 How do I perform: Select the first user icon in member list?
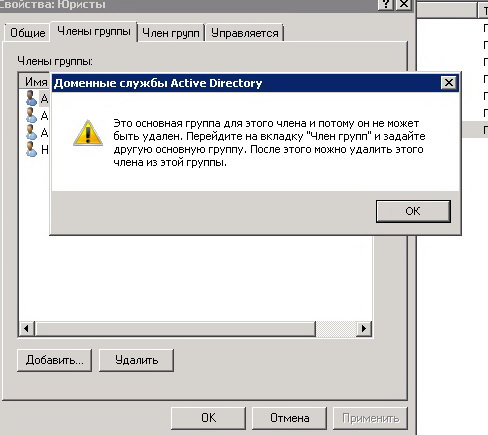pyautogui.click(x=31, y=98)
